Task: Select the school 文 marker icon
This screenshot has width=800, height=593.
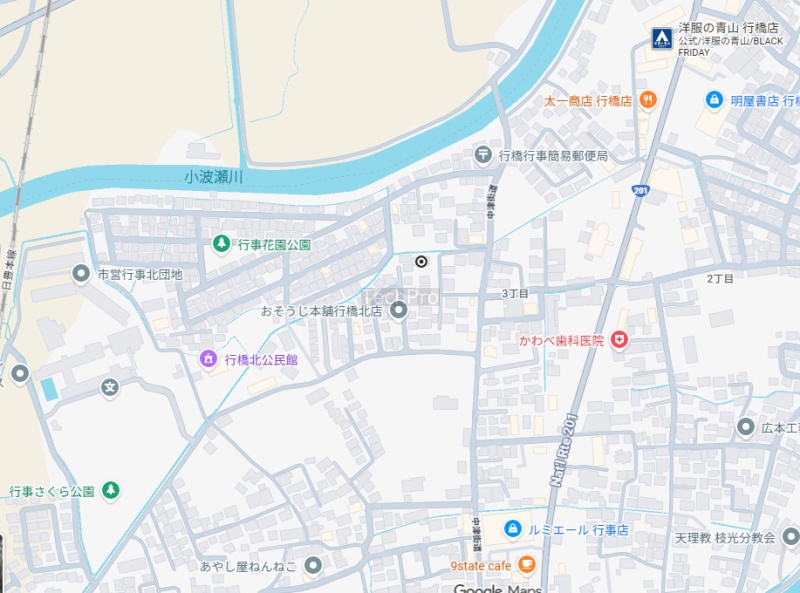Action: pos(110,387)
